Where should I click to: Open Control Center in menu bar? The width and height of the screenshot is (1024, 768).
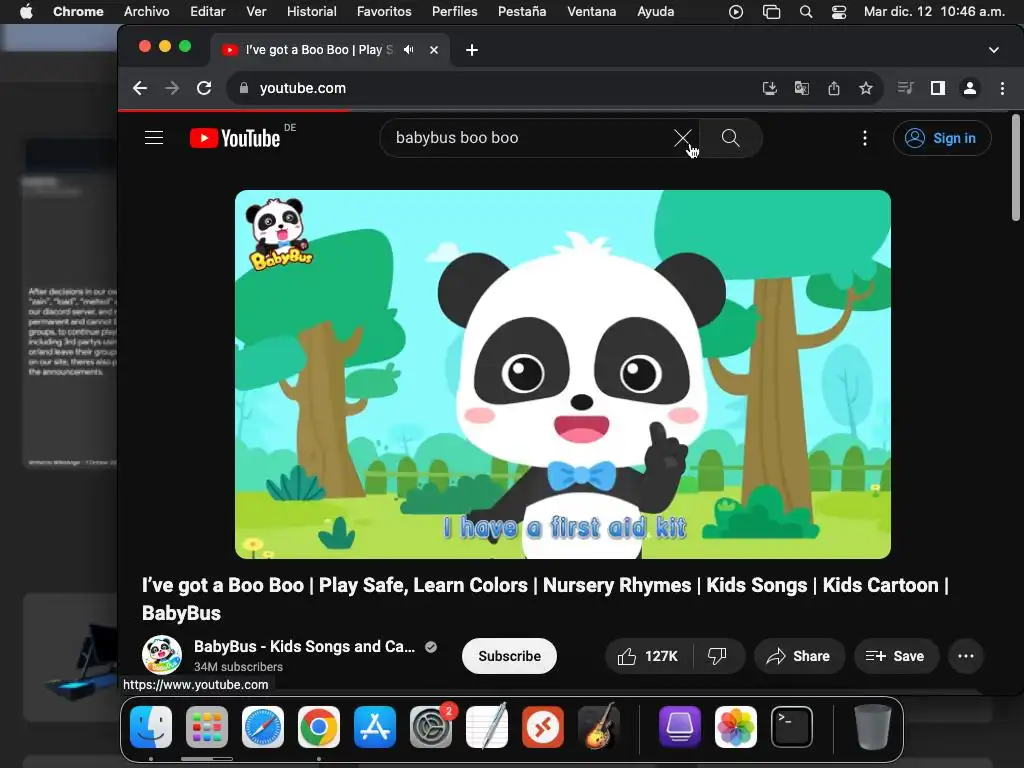point(839,12)
